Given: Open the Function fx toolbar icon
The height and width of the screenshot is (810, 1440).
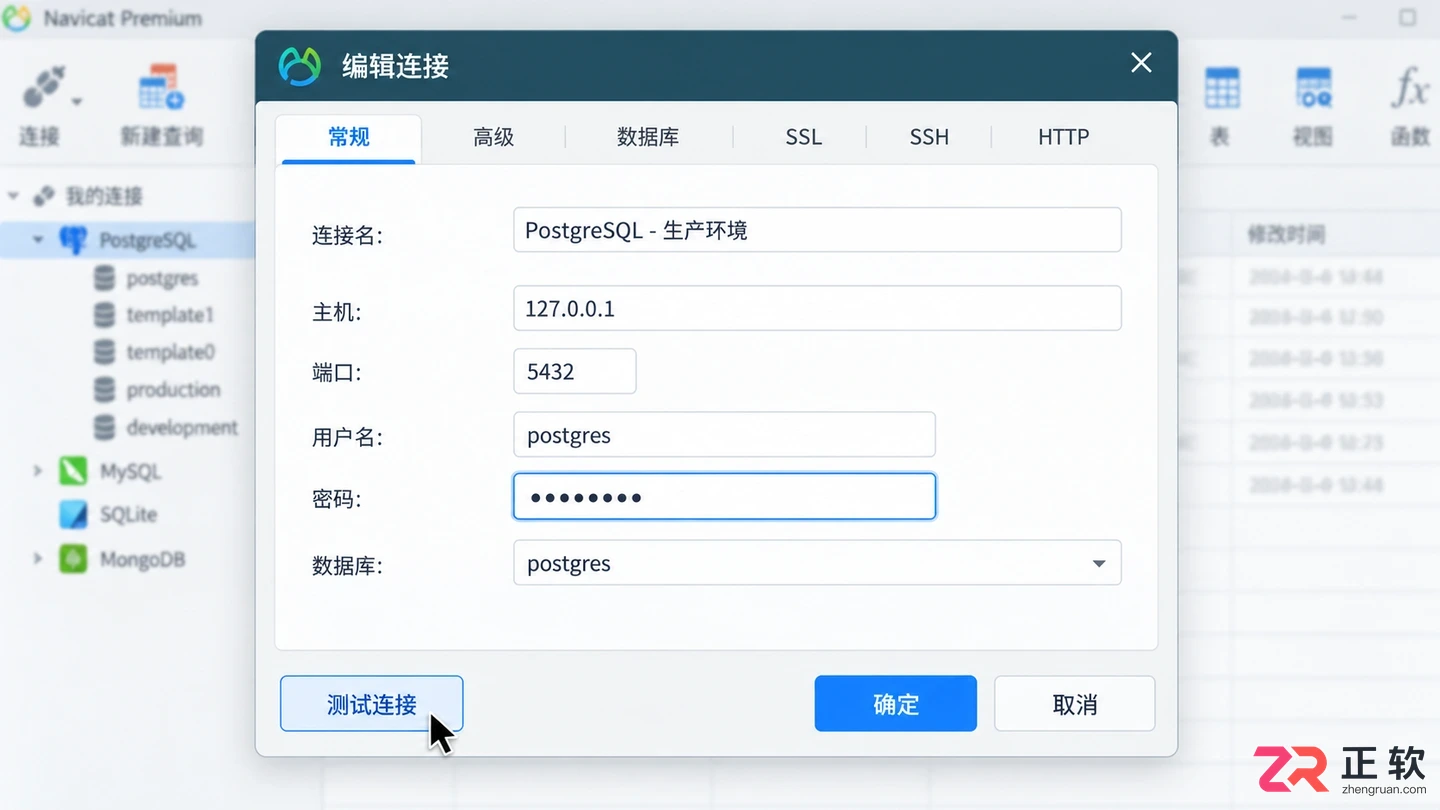Looking at the screenshot, I should click(x=1410, y=89).
